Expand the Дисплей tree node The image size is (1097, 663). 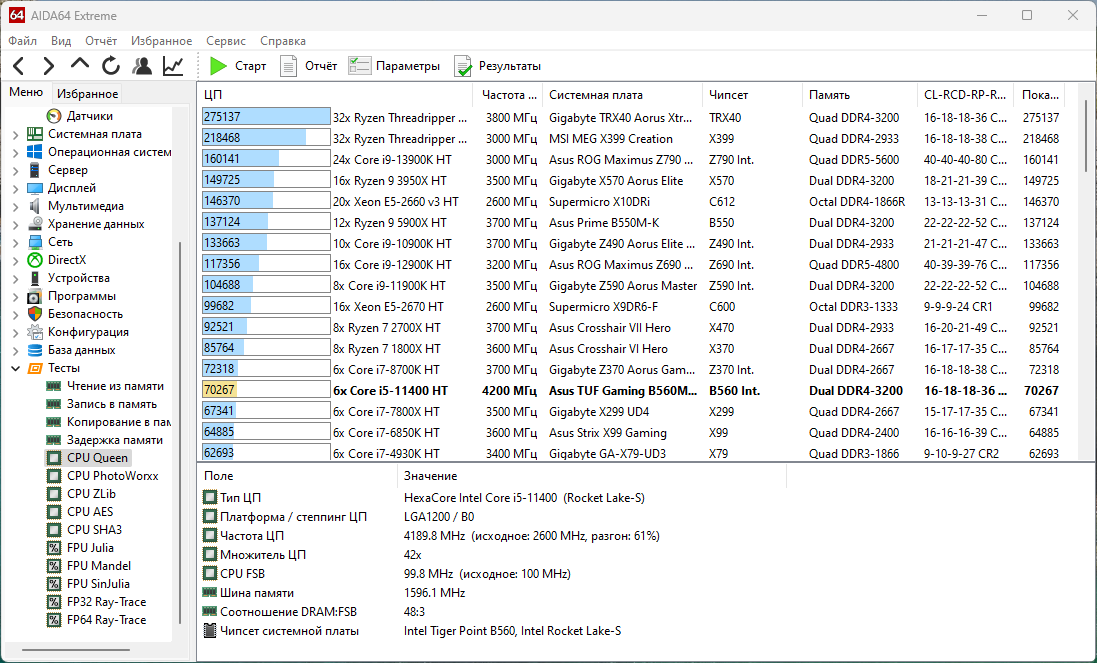[15, 188]
